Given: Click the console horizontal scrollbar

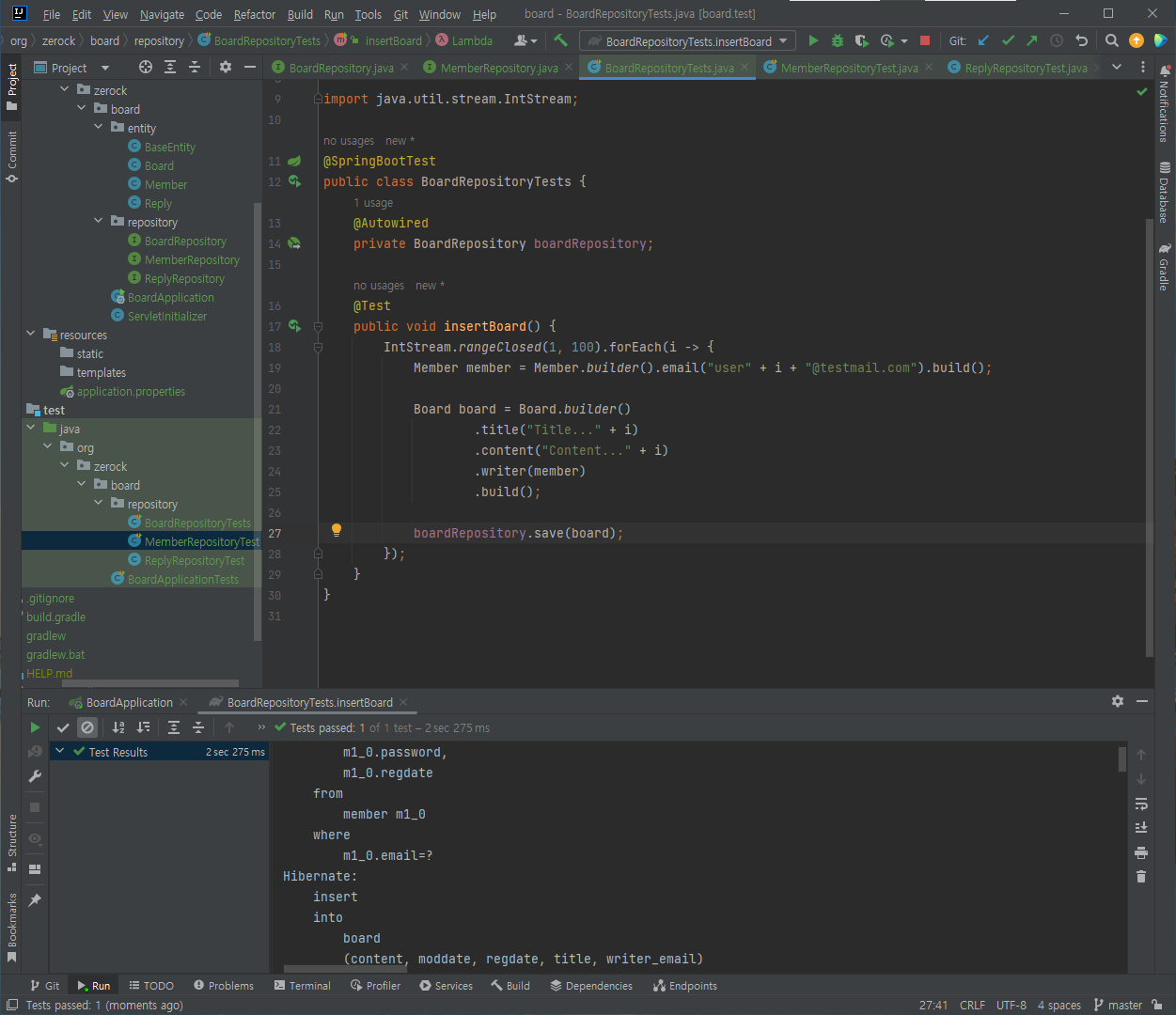Looking at the screenshot, I should [x=343, y=969].
